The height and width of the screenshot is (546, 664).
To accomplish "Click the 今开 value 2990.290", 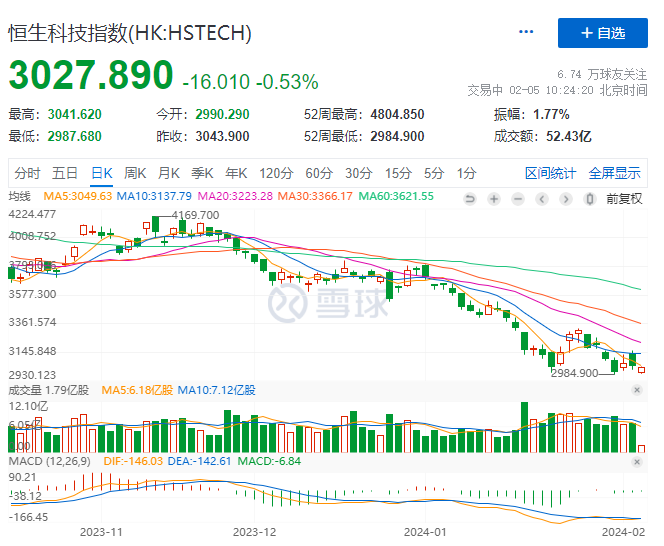I will 222,114.
